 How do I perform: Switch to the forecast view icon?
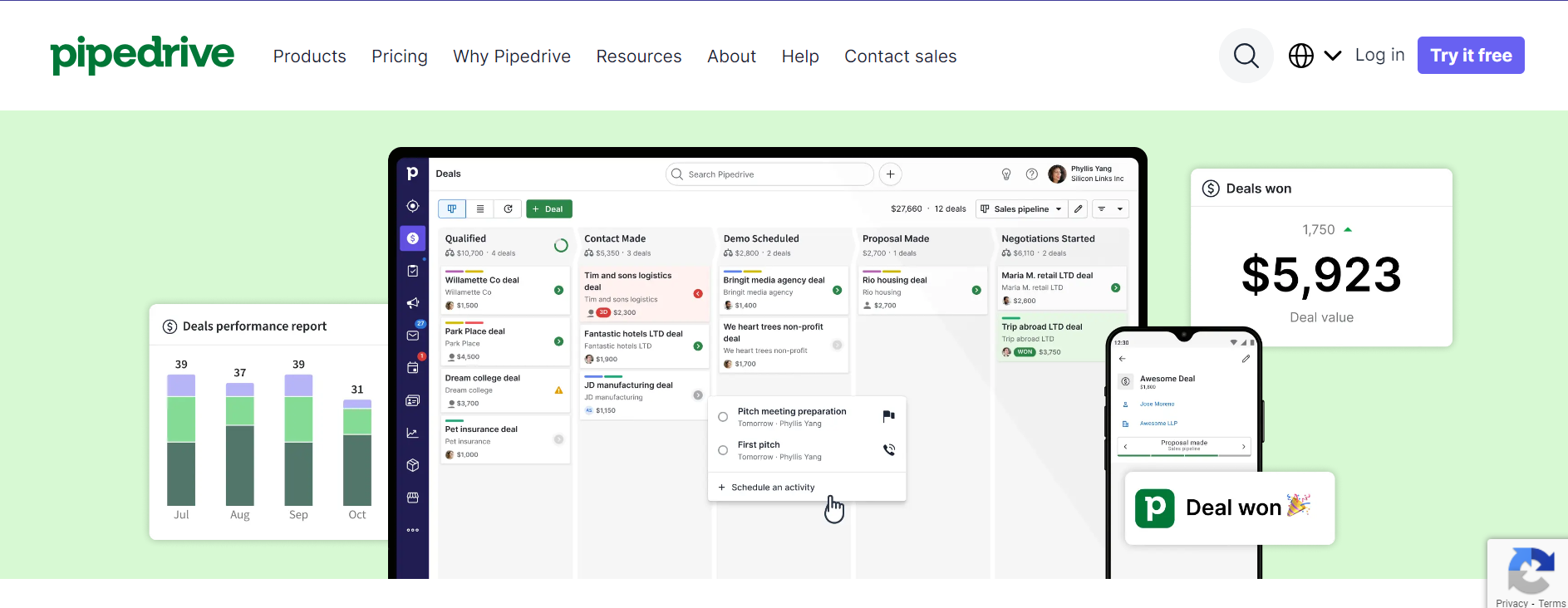click(508, 209)
